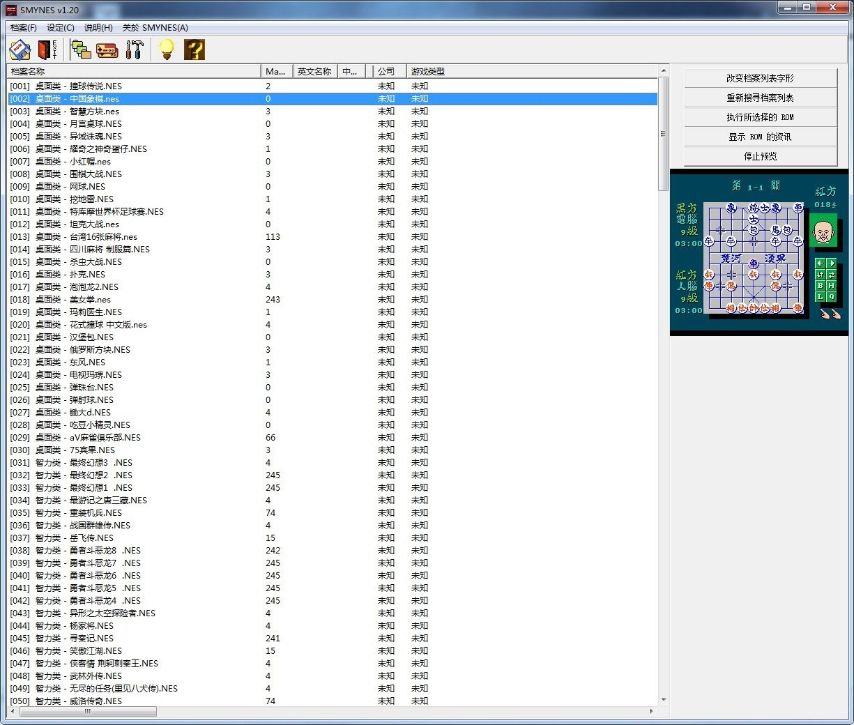Screen dimensions: 854x725
Task: Select row [019] 玛莉医生.NES
Action: tap(332, 312)
